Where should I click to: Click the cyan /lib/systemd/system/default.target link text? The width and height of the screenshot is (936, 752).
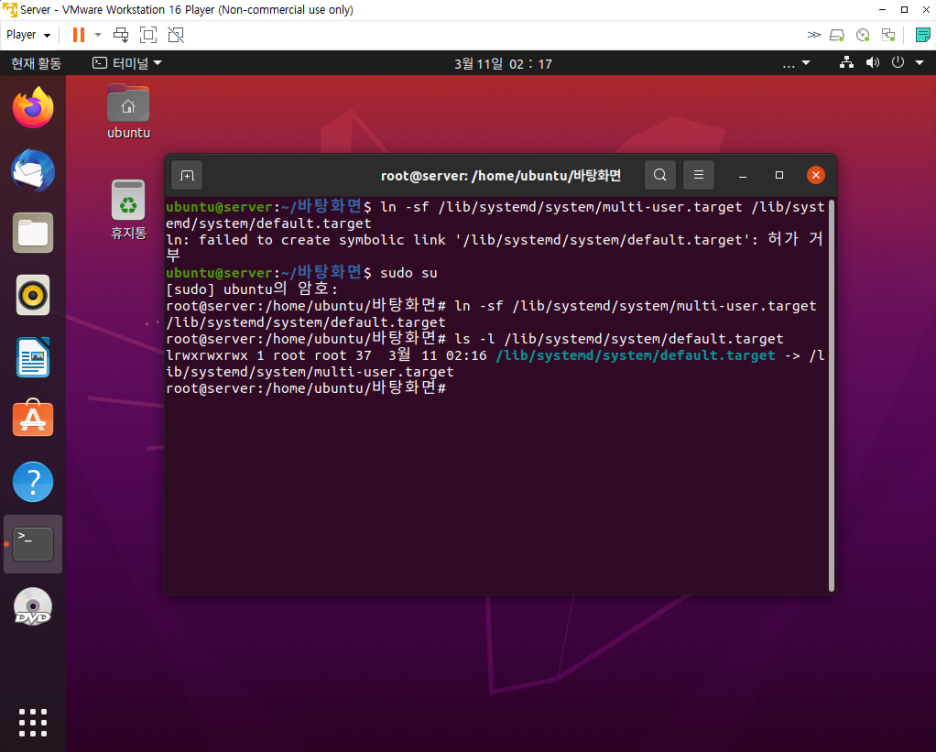635,356
